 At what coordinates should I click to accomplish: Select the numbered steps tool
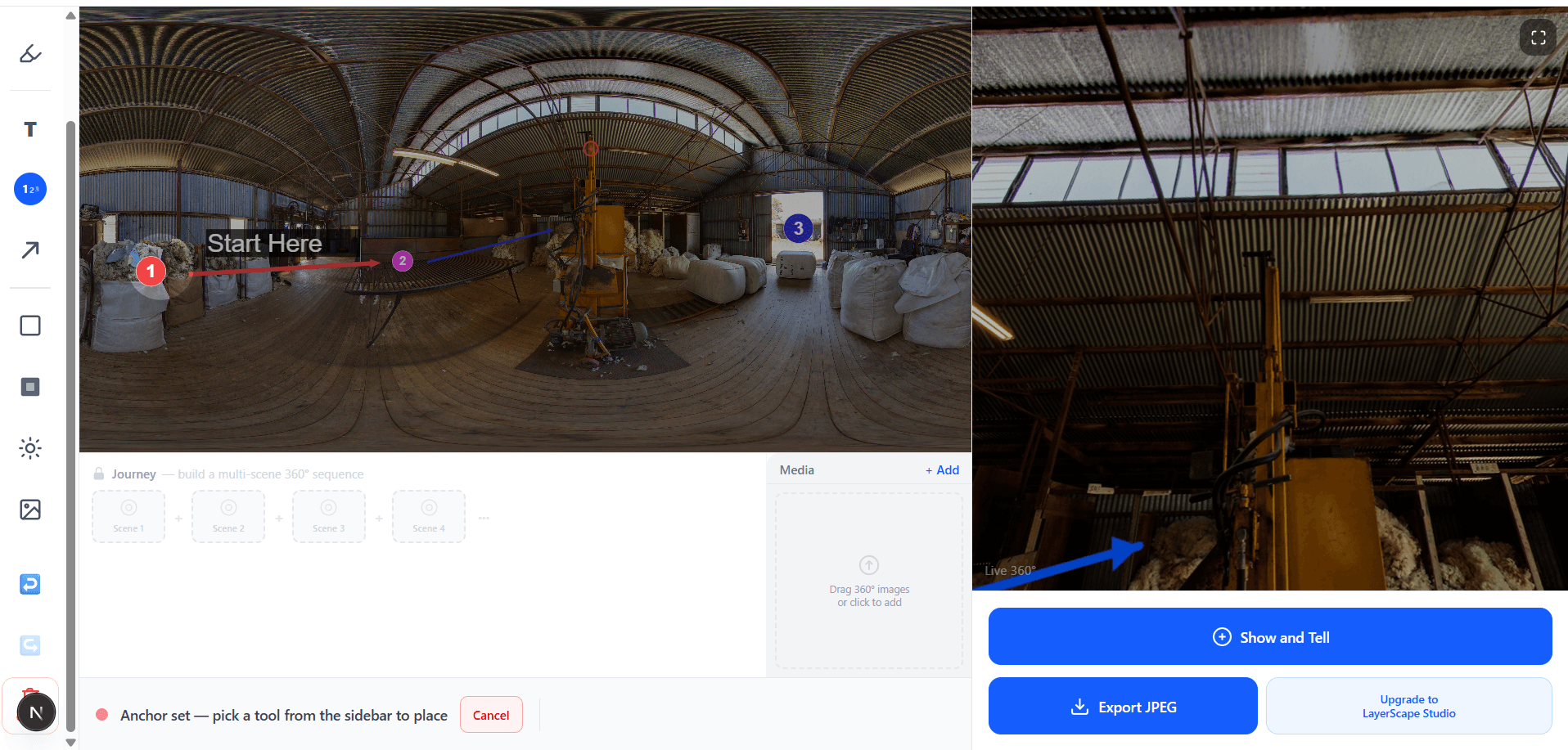pos(29,188)
